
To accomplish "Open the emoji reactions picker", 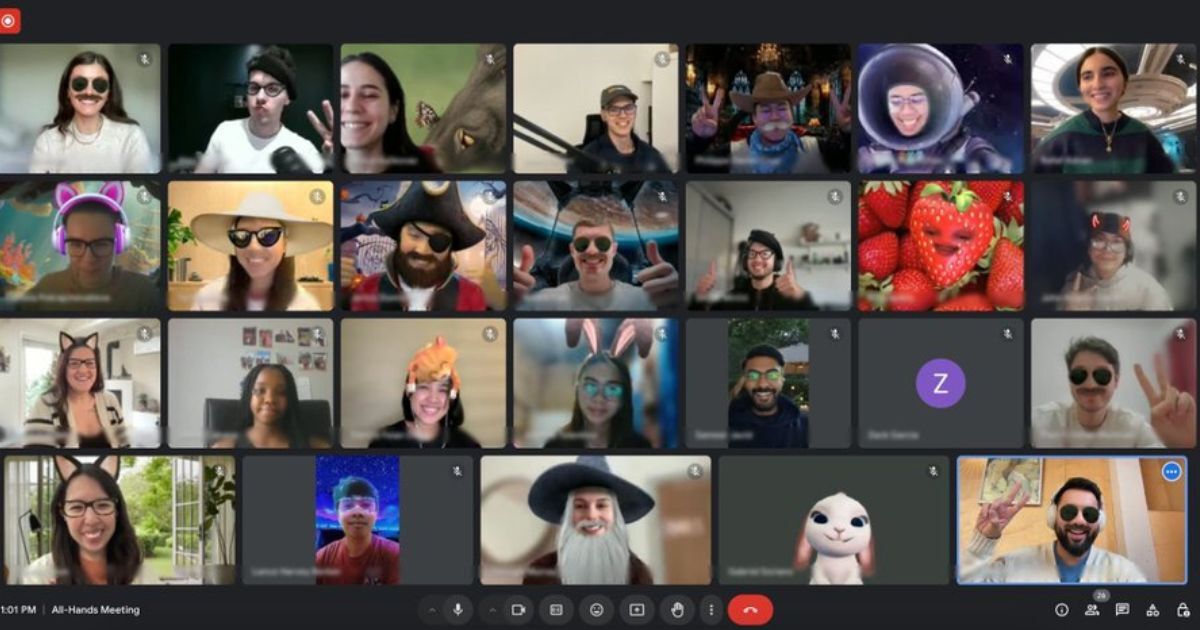I will (x=596, y=610).
